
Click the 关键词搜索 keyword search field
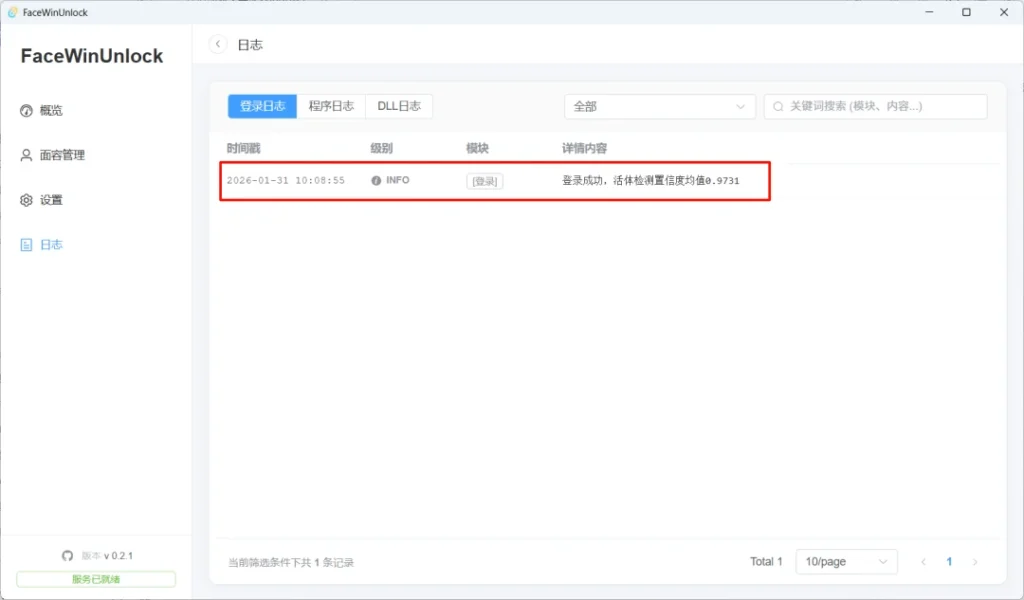coord(873,106)
